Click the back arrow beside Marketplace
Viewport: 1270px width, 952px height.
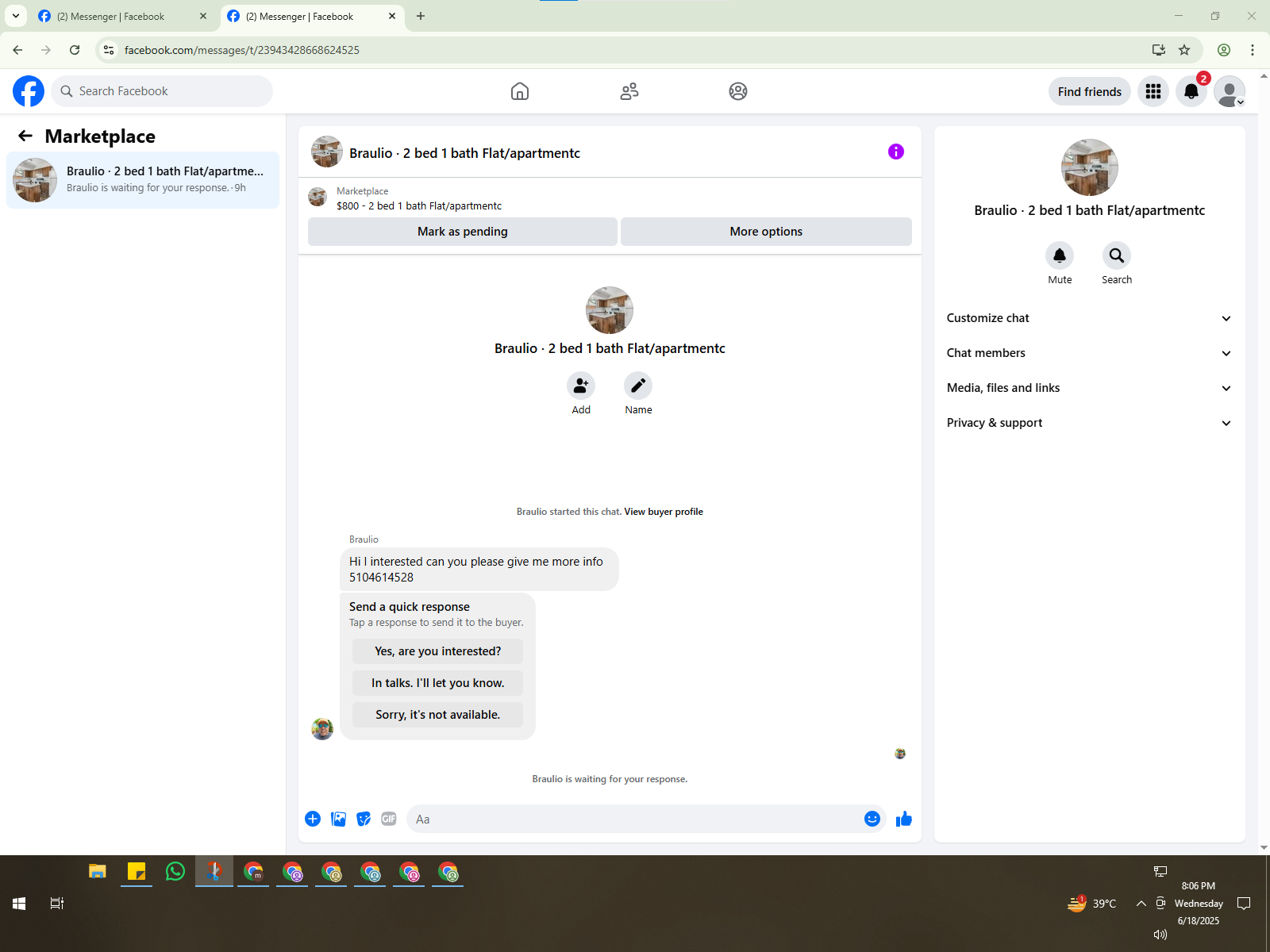(x=25, y=136)
